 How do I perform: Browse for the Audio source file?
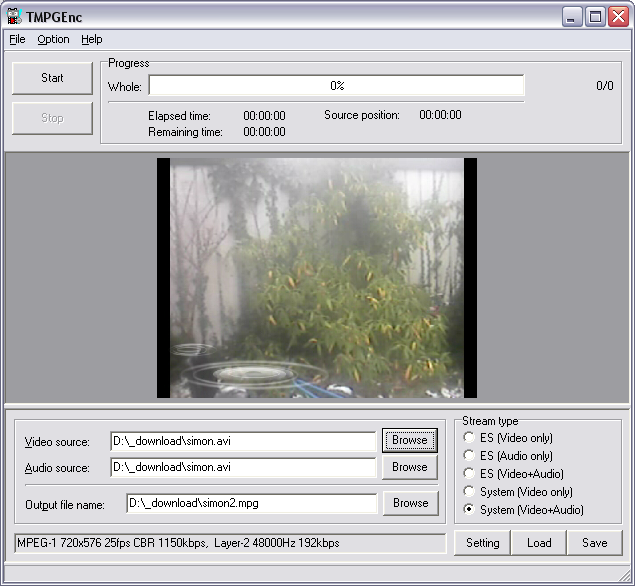(410, 467)
